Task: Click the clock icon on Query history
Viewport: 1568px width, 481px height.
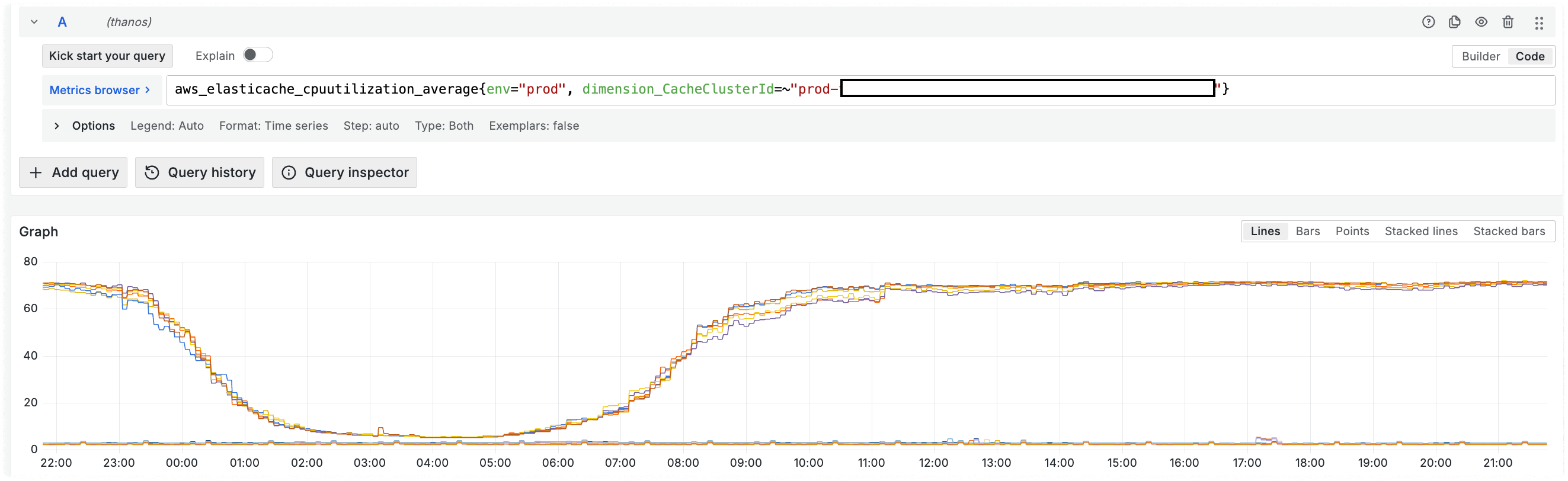Action: pyautogui.click(x=152, y=173)
